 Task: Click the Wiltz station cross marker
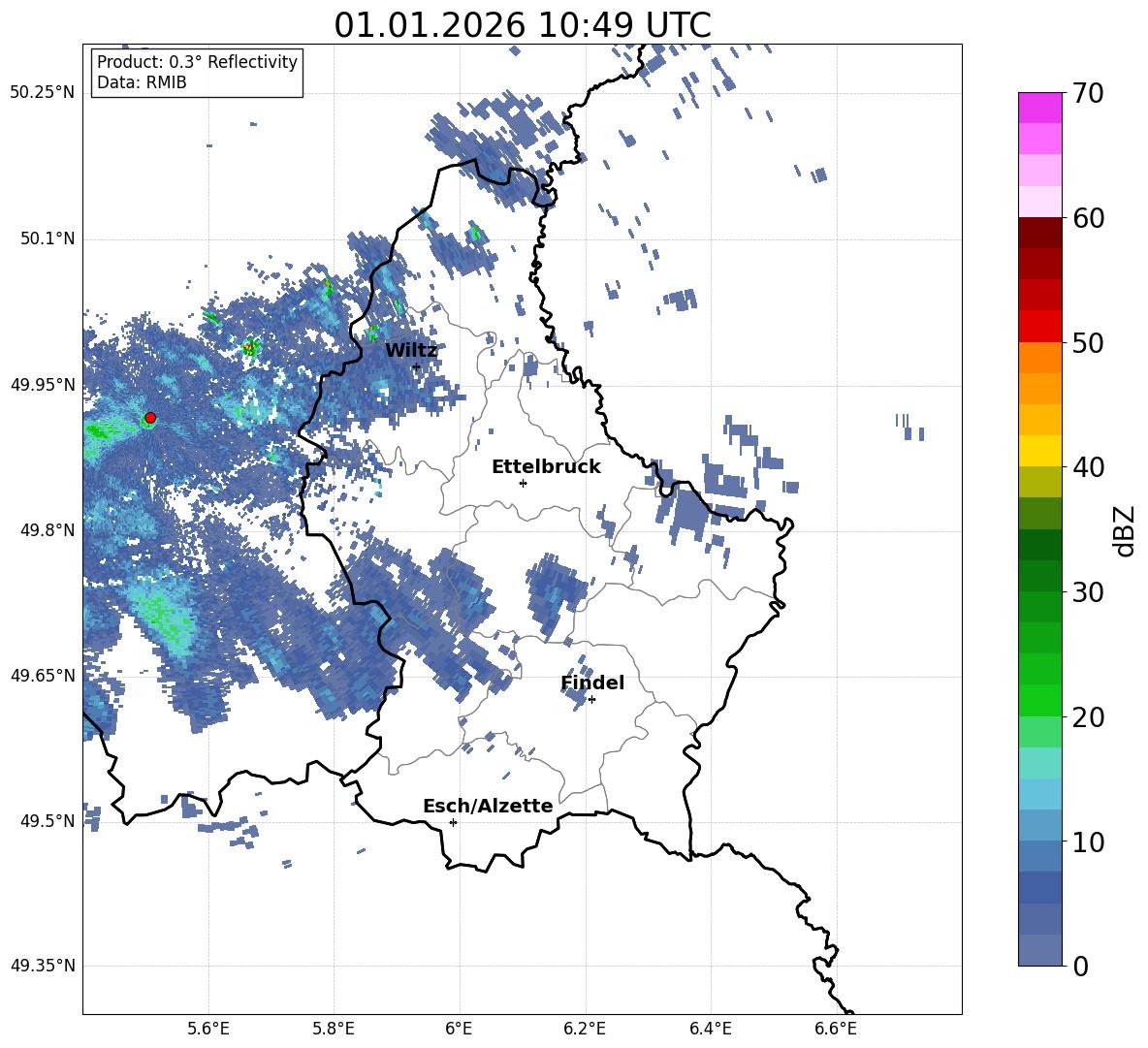point(416,366)
